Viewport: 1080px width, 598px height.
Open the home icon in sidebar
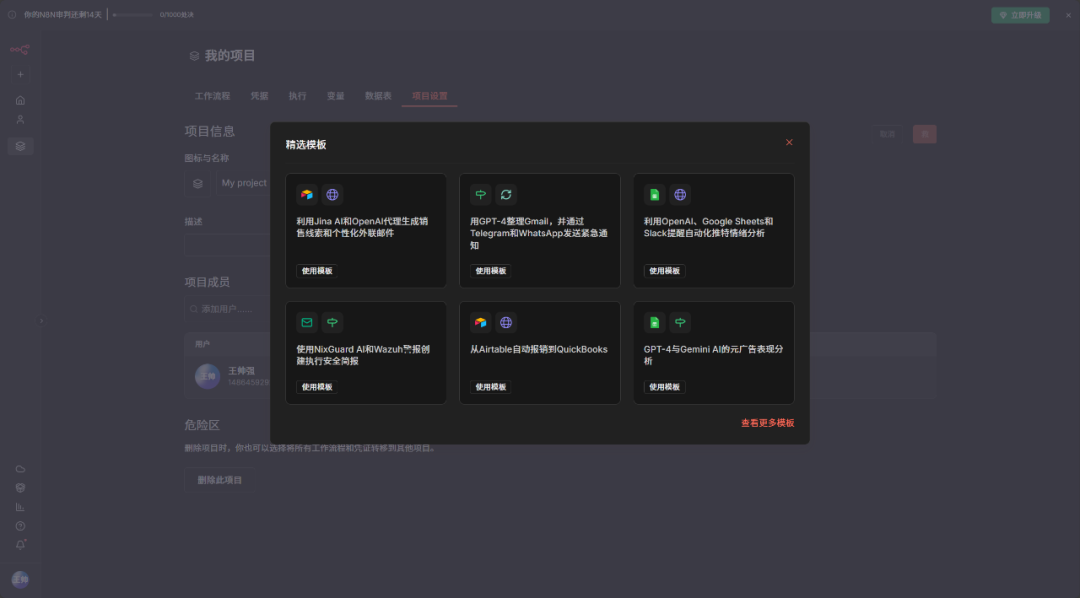click(x=20, y=100)
